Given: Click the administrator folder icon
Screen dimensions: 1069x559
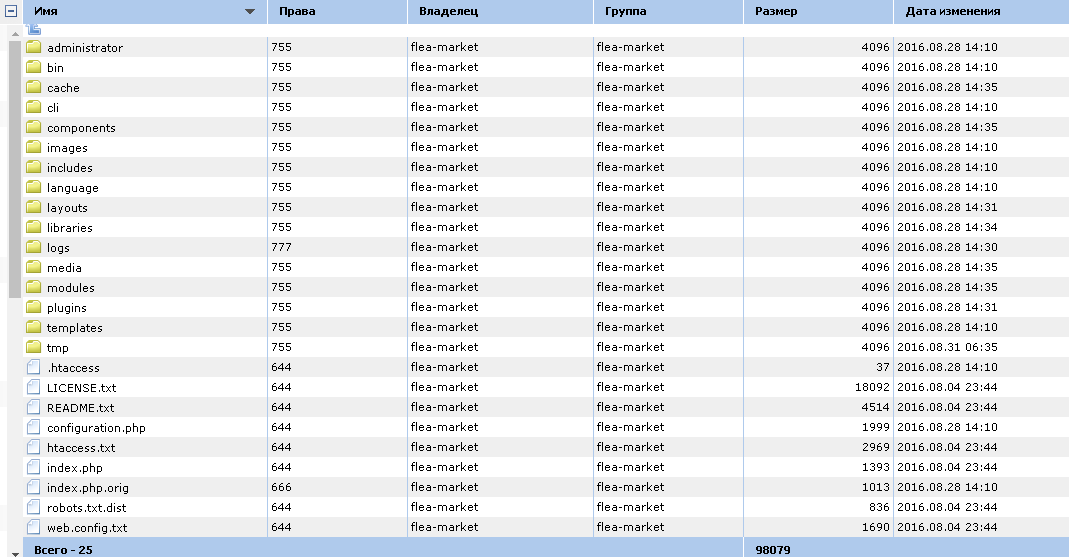Looking at the screenshot, I should pyautogui.click(x=34, y=48).
